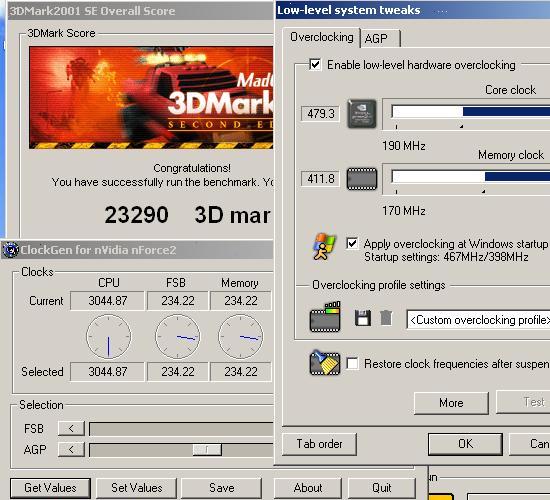Click the Startup settings 467MHz/398MHz text
The width and height of the screenshot is (550, 500).
coord(446,257)
